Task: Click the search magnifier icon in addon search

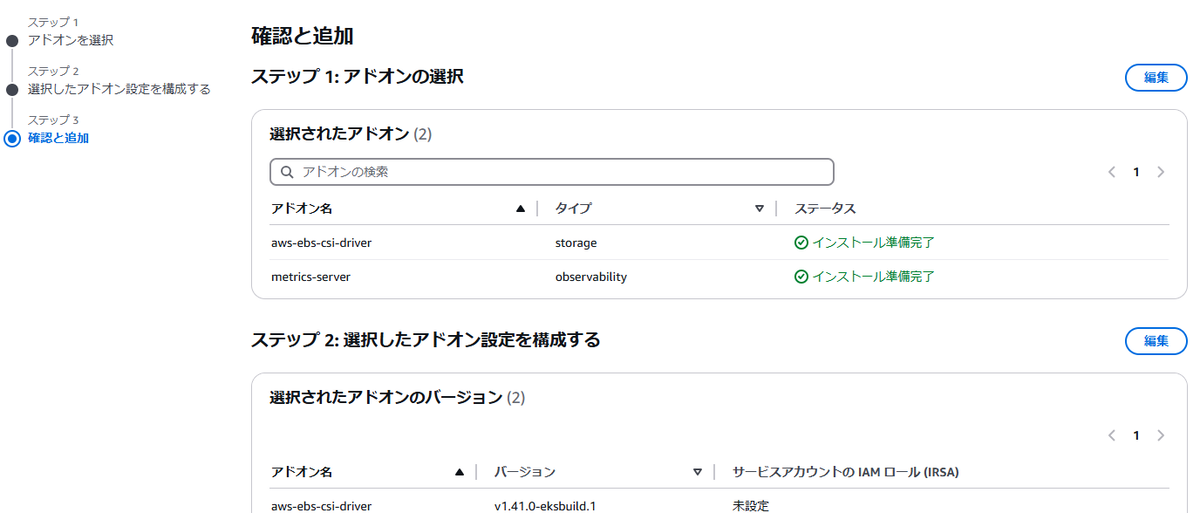Action: tap(287, 172)
